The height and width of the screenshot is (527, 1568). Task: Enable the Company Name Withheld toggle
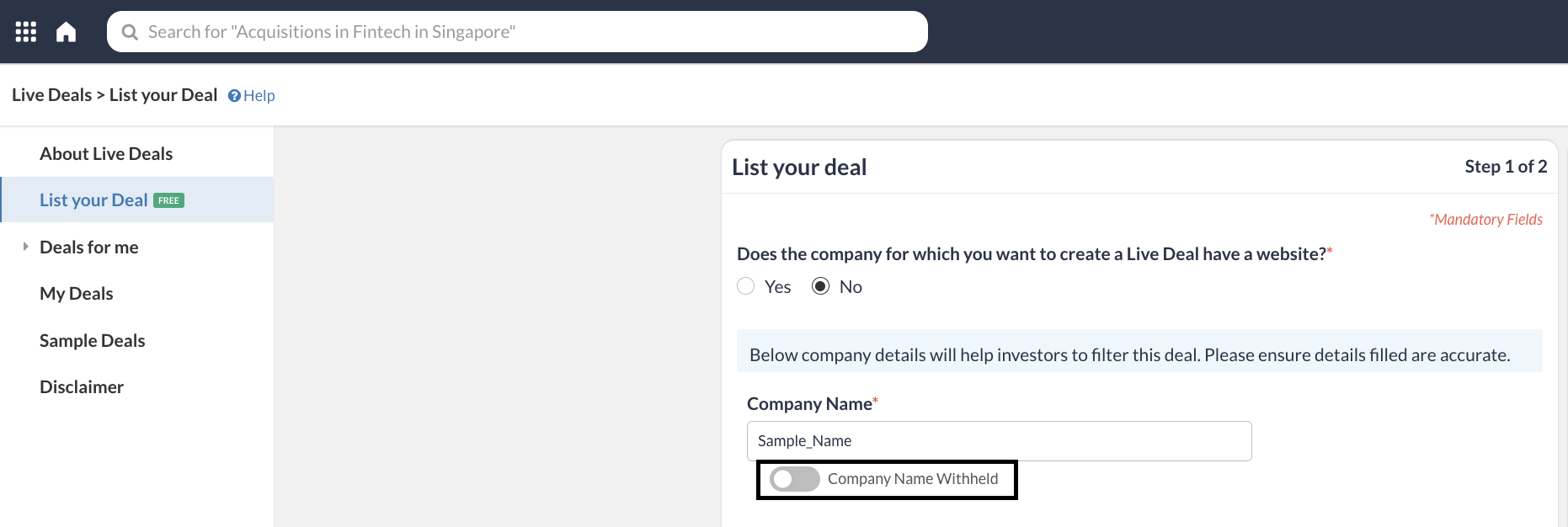tap(794, 479)
